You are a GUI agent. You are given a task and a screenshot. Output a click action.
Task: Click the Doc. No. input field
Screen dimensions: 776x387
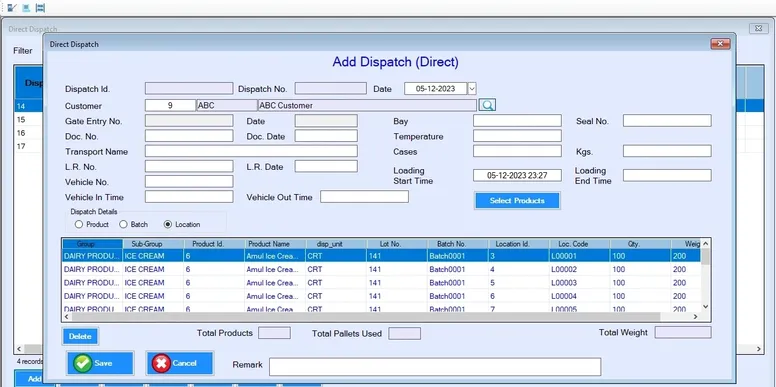[189, 136]
